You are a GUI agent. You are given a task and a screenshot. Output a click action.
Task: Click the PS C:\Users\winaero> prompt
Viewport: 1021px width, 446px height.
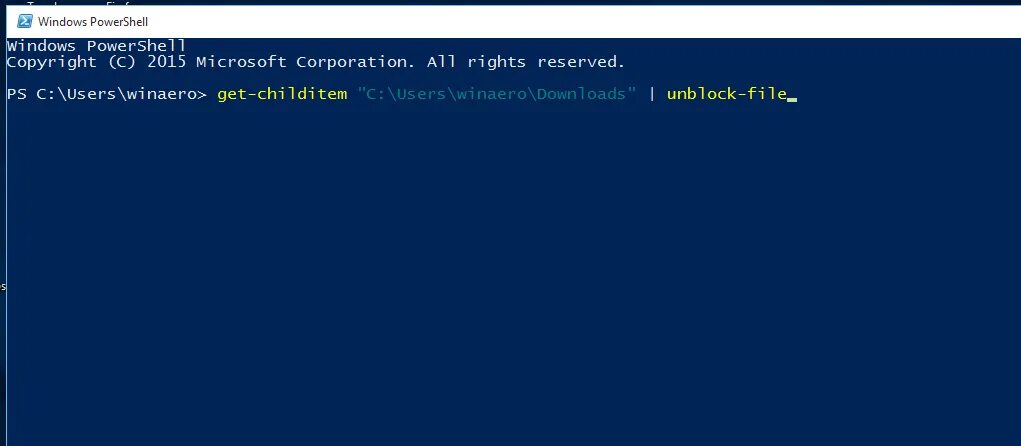[x=107, y=94]
